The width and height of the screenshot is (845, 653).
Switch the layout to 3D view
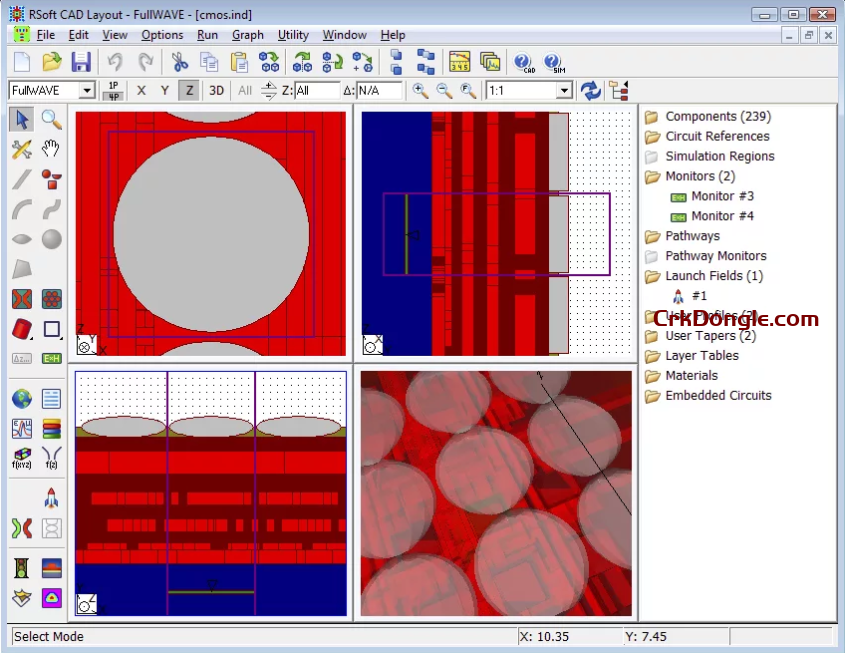click(216, 90)
